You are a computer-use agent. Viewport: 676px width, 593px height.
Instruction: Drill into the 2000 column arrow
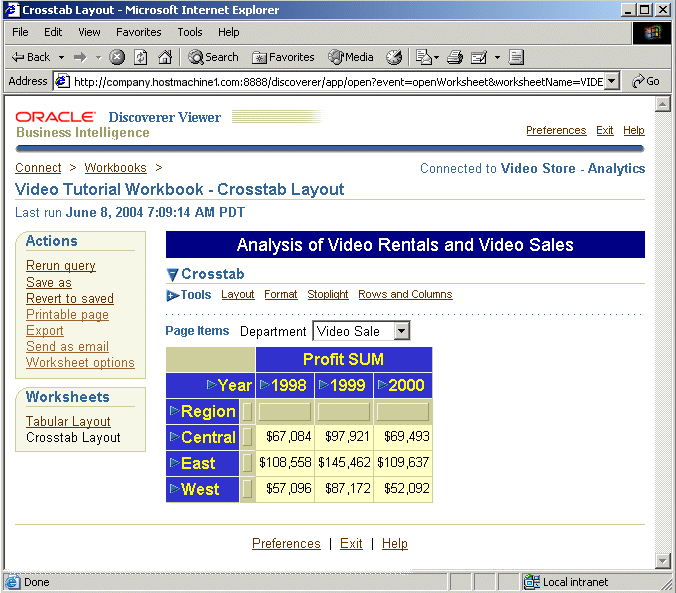[382, 385]
